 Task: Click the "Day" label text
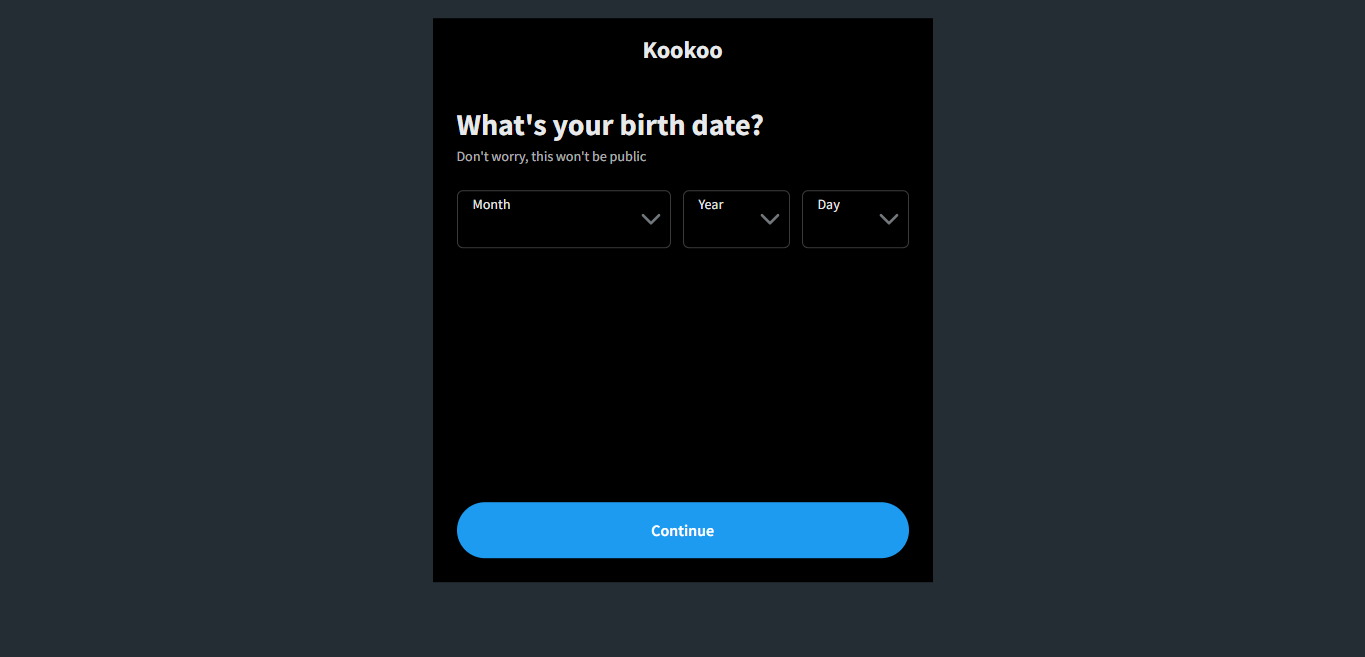point(828,205)
